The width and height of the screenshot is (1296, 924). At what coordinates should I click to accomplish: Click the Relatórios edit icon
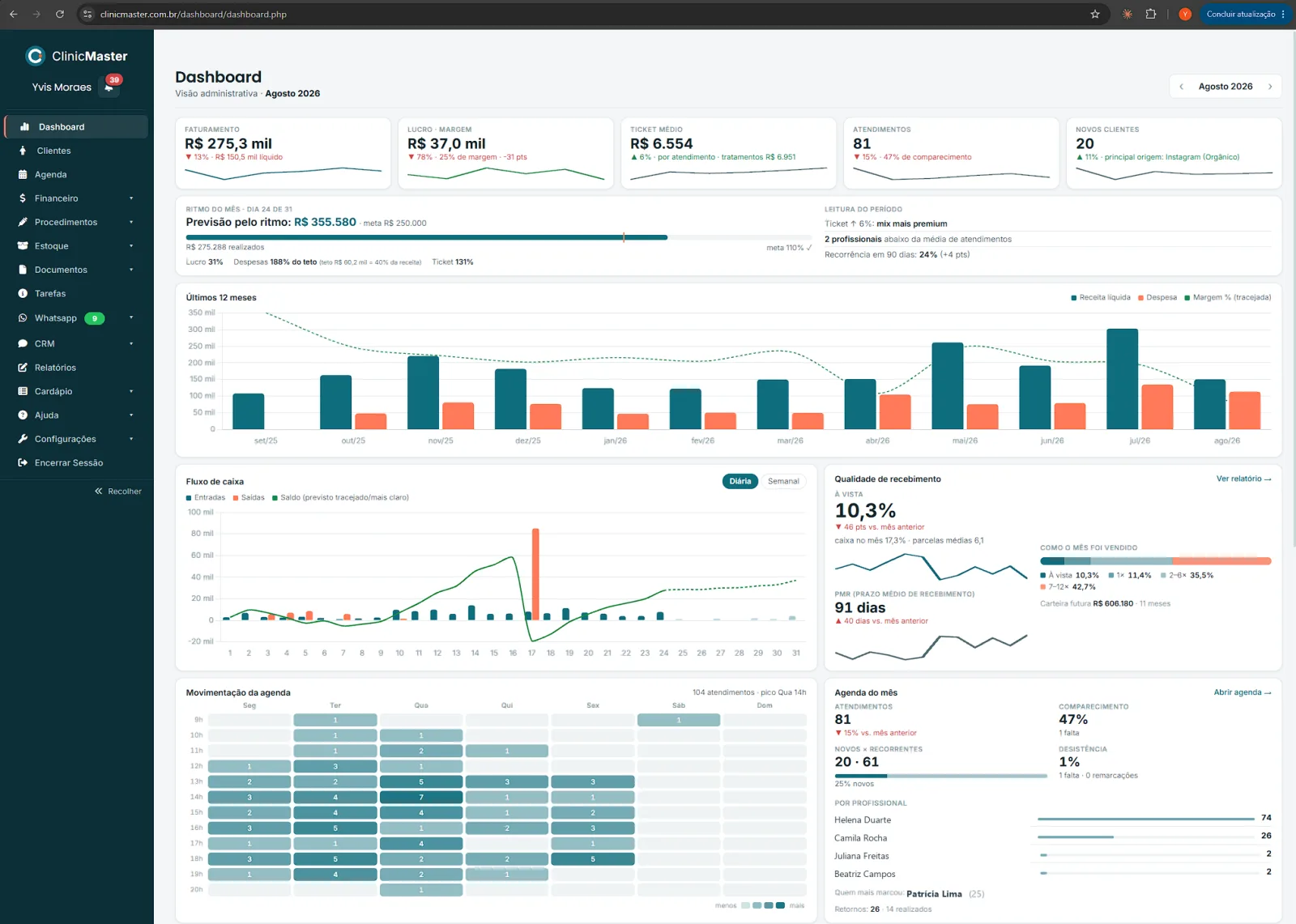pyautogui.click(x=23, y=368)
